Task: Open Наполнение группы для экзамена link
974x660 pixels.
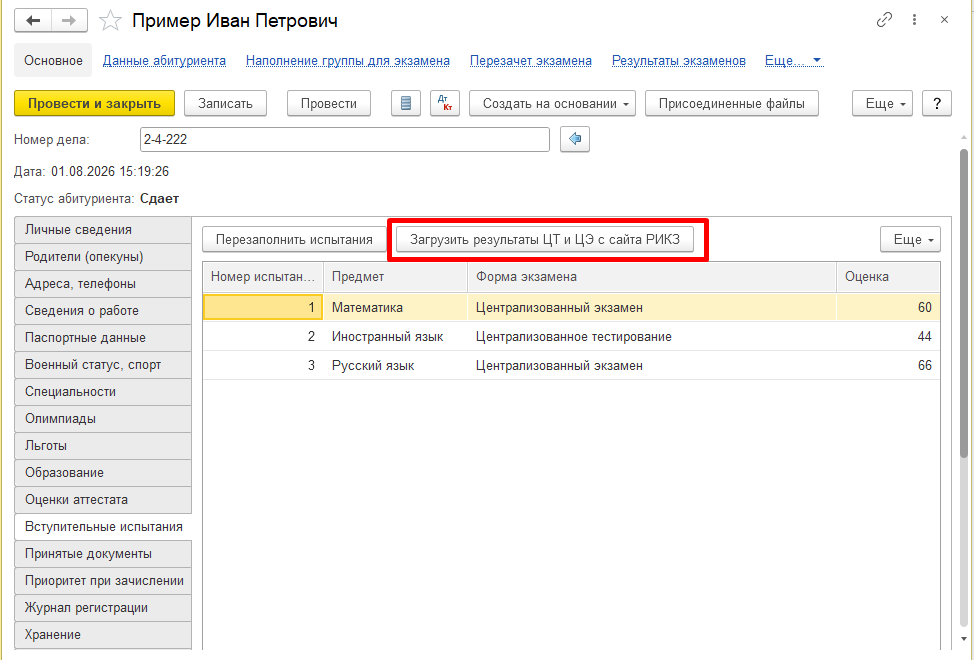Action: (x=348, y=61)
